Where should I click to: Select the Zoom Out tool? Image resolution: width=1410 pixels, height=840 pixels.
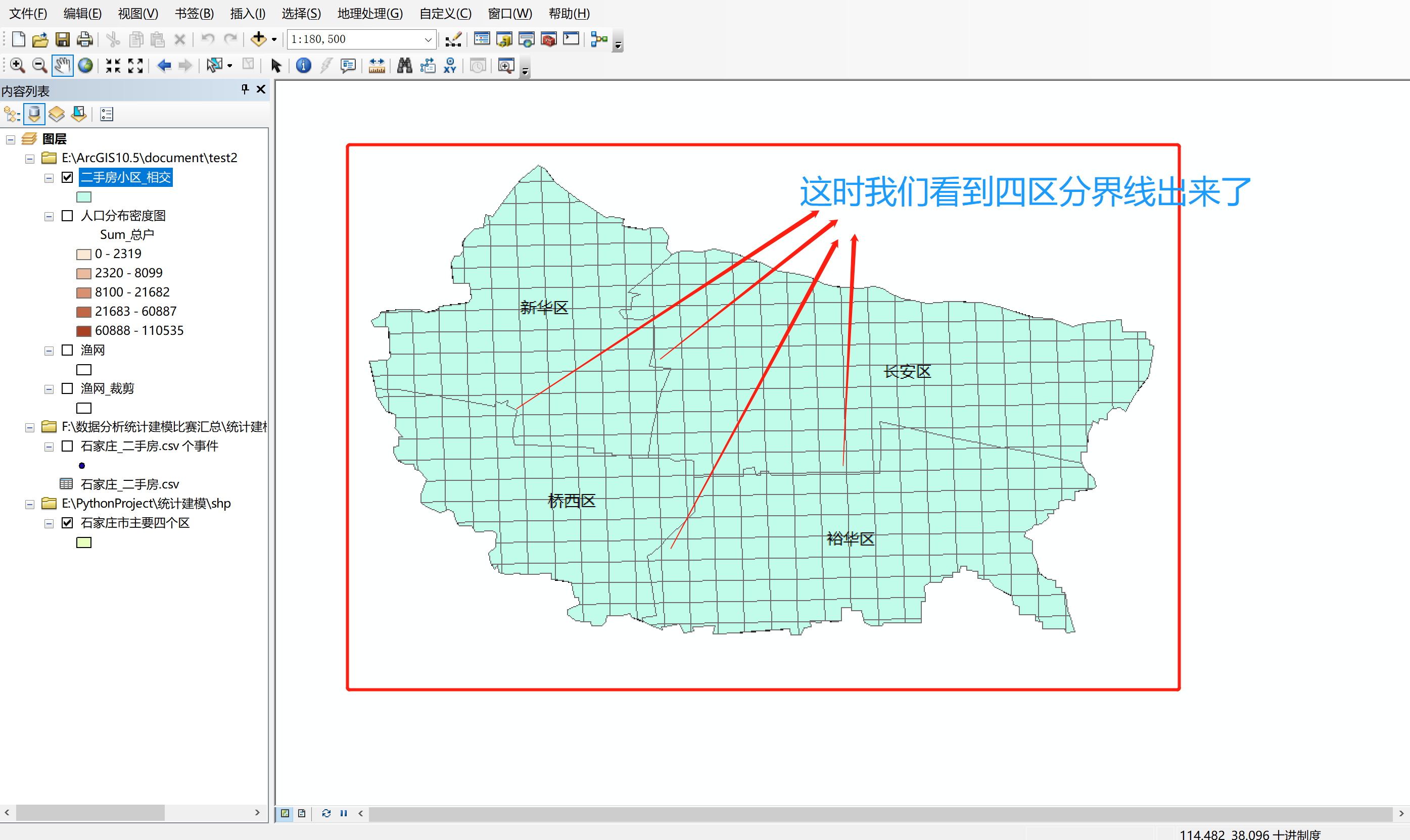[39, 66]
